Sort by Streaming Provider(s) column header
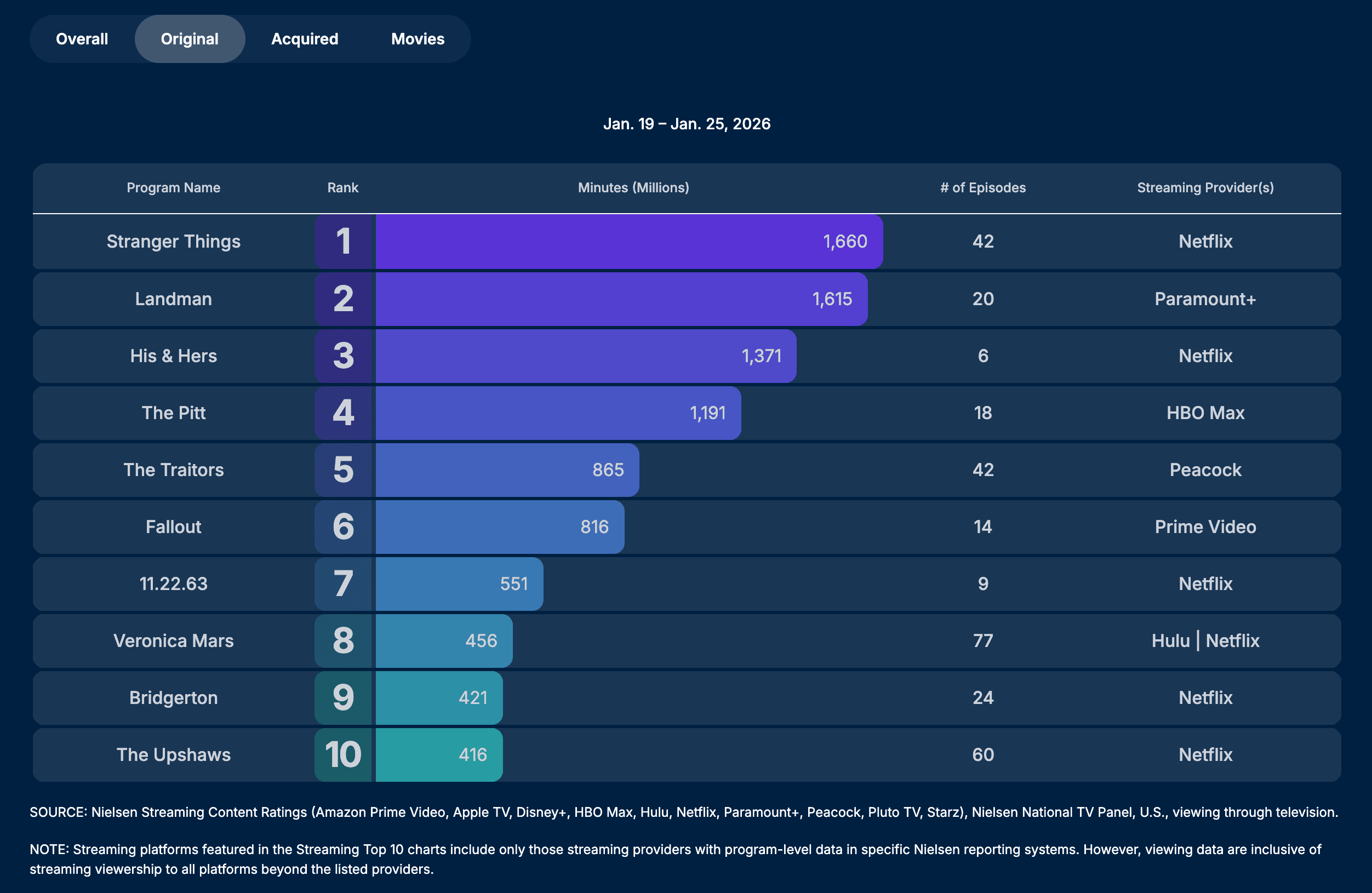Screen dimensions: 1372x893 pos(1205,187)
